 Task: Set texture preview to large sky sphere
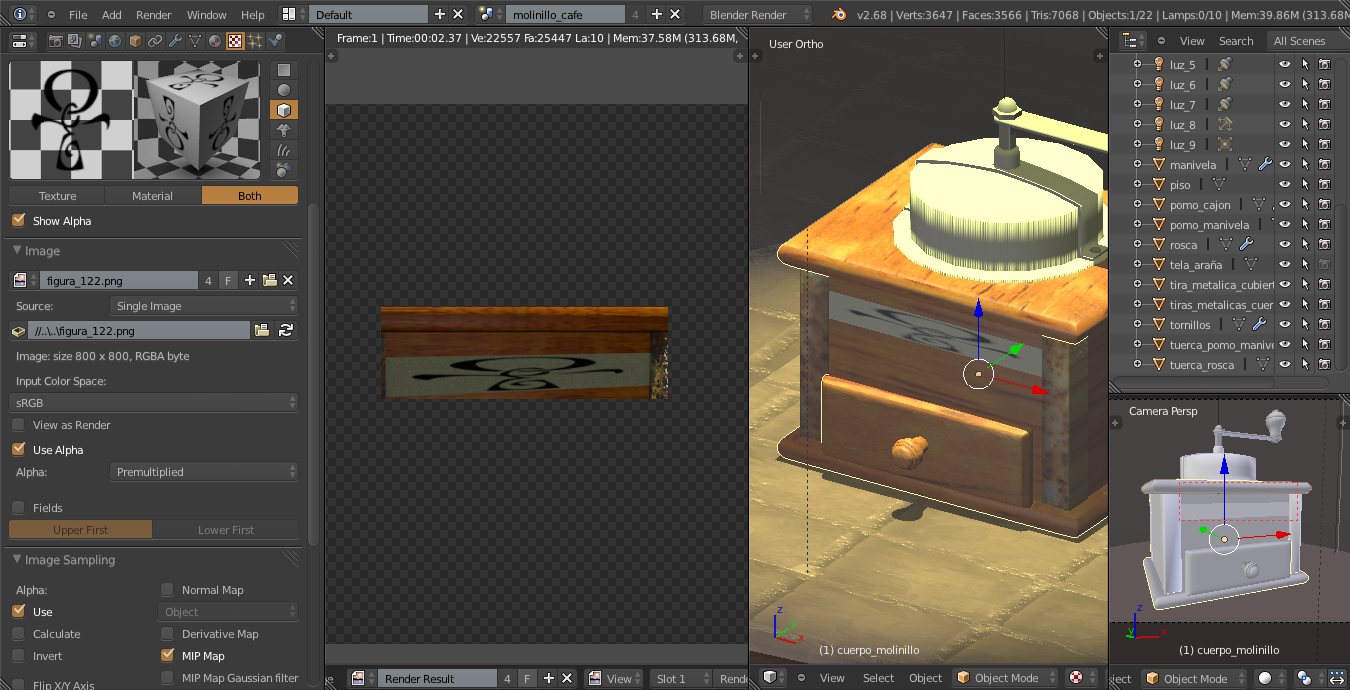[284, 170]
